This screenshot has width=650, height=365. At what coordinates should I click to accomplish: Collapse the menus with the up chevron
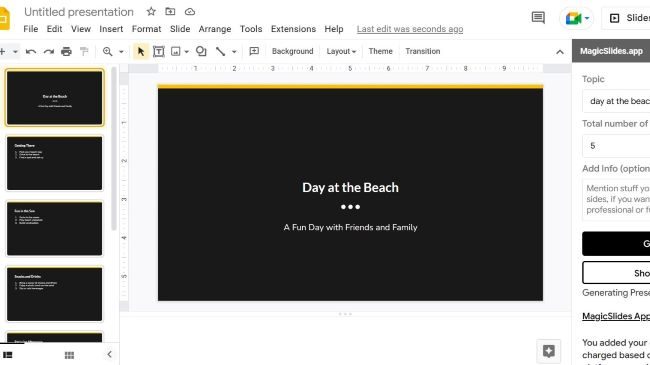tap(560, 52)
